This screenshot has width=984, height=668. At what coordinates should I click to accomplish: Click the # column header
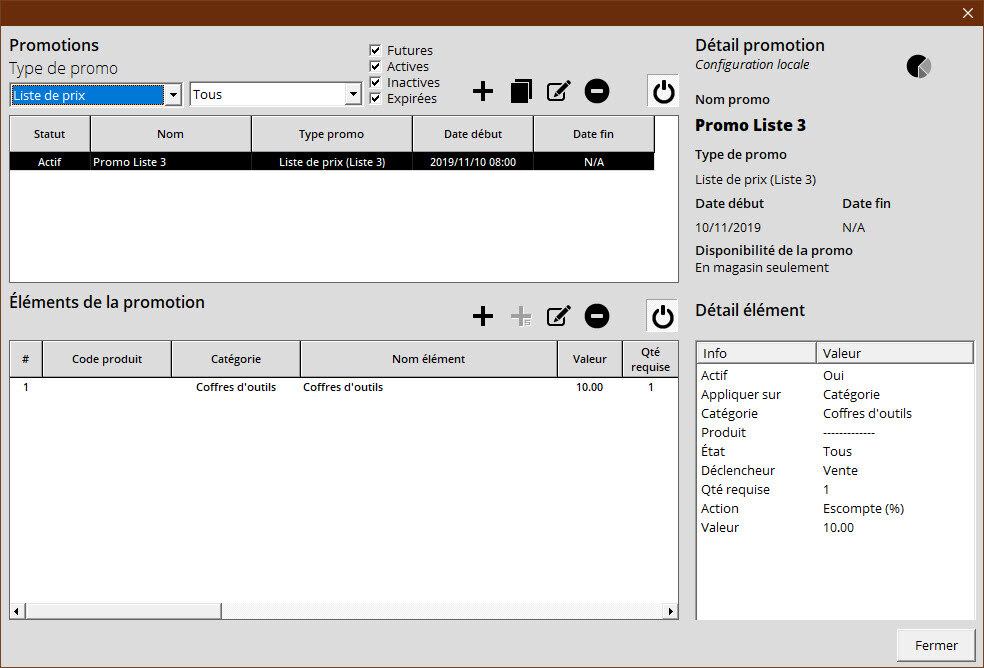point(26,359)
